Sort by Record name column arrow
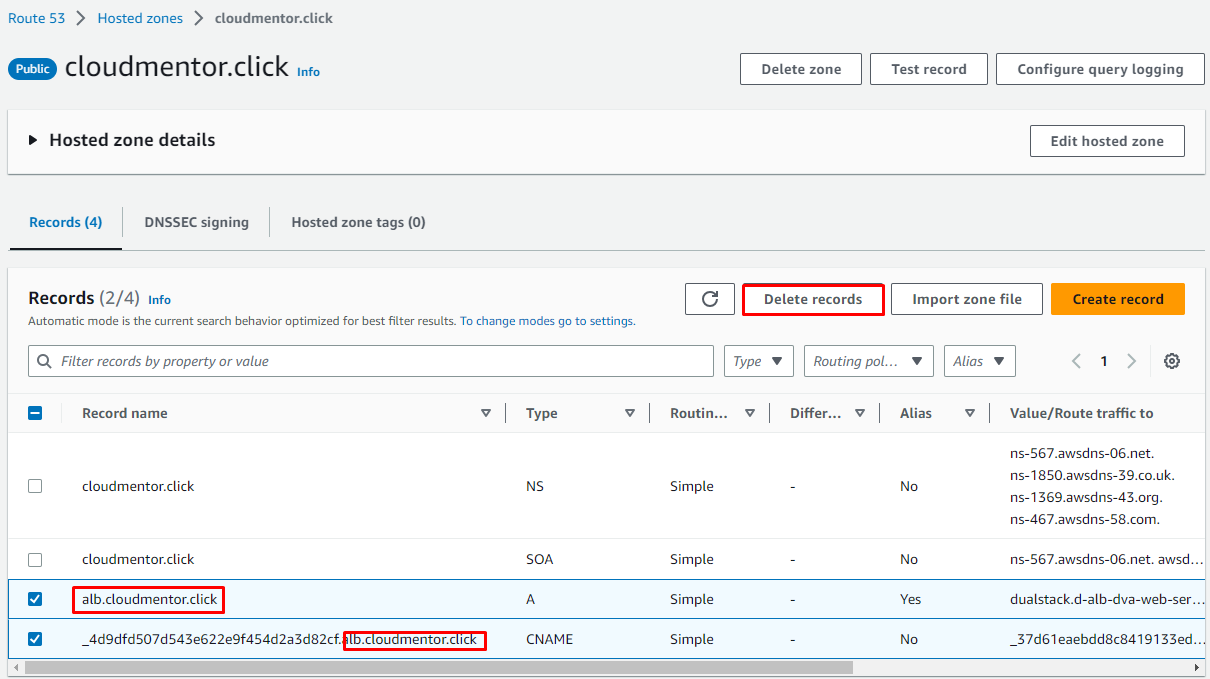The image size is (1210, 679). click(x=486, y=413)
